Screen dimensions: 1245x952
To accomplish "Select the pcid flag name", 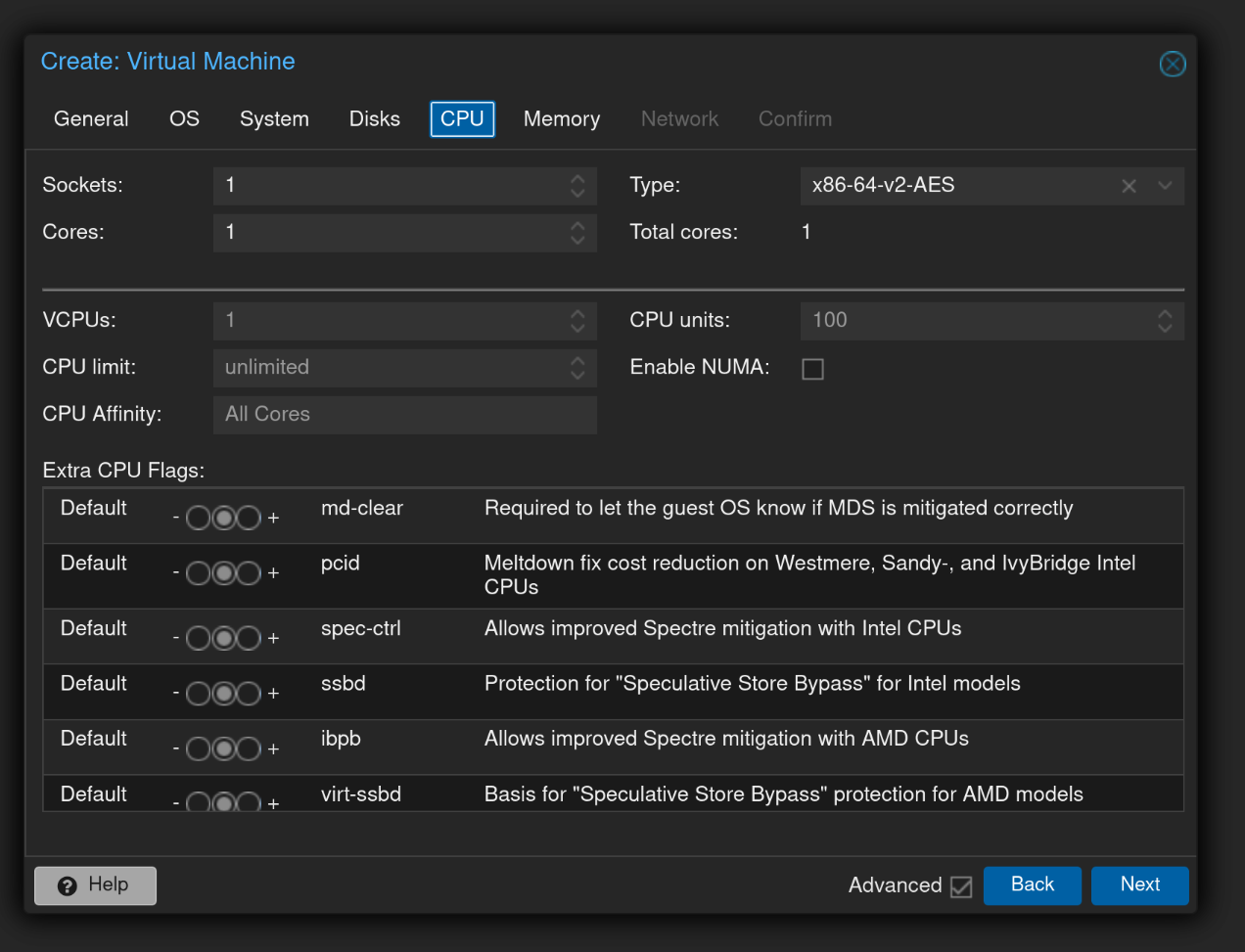I will 341,564.
